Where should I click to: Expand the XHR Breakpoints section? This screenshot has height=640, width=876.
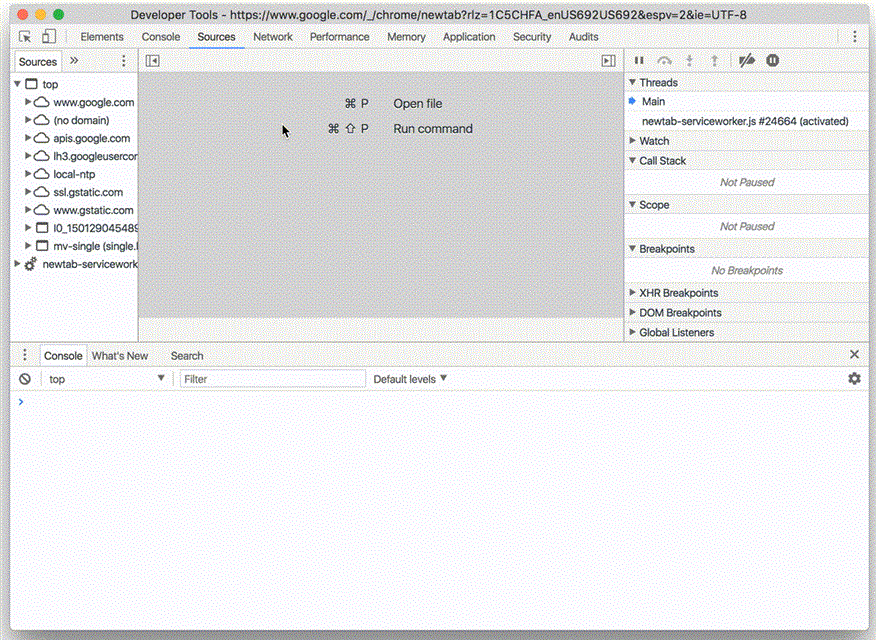pos(632,293)
